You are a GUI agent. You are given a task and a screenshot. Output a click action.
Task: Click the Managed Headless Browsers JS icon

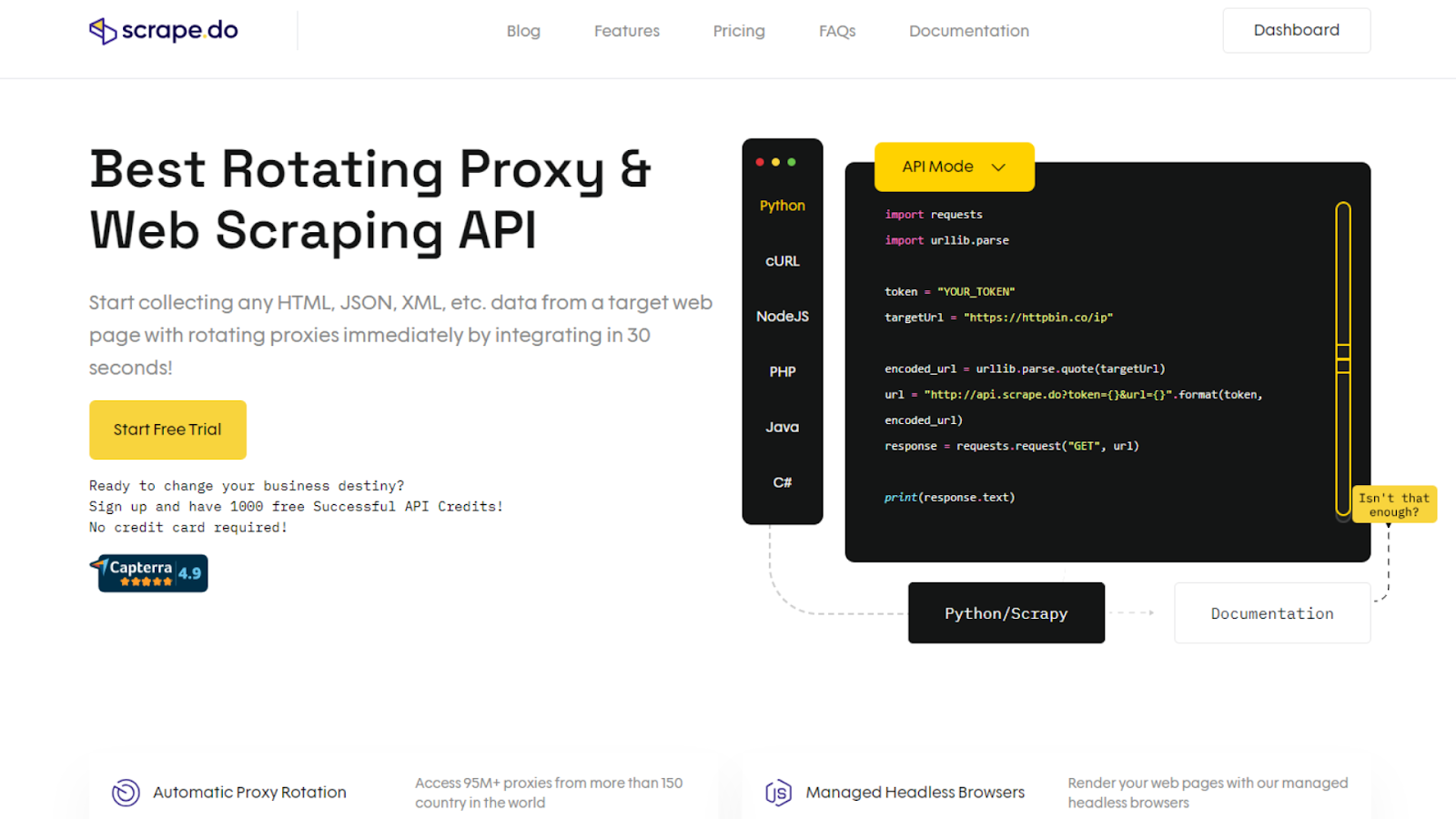(776, 792)
